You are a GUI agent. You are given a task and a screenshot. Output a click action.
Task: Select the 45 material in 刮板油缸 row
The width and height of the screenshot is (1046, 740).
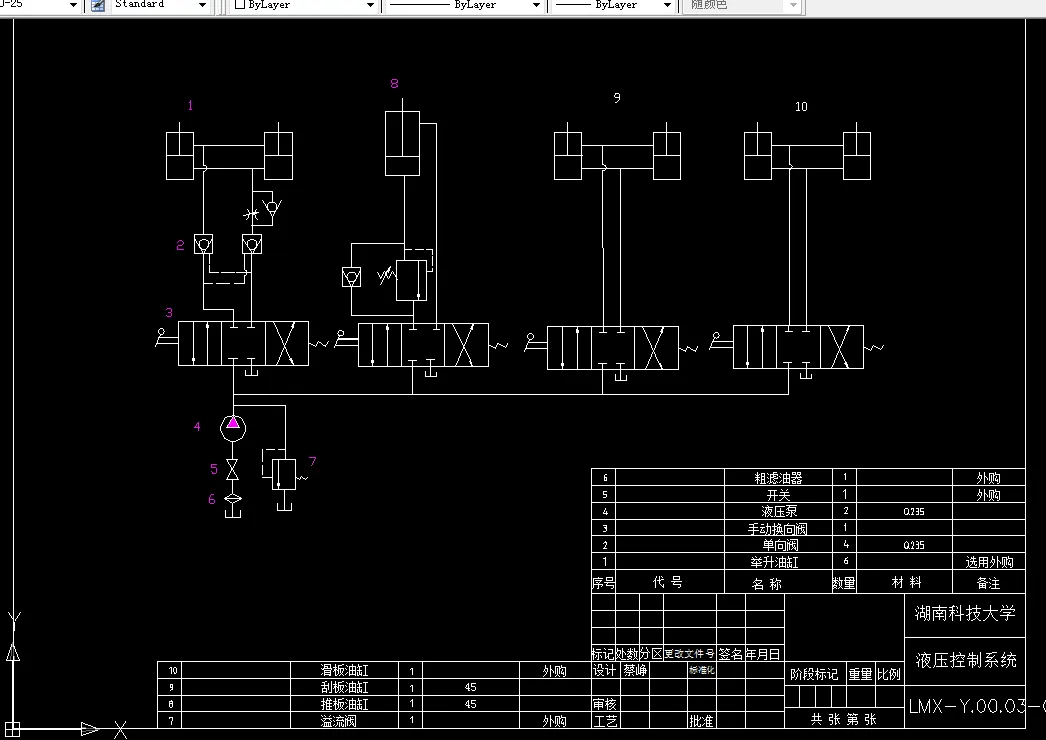pyautogui.click(x=470, y=687)
